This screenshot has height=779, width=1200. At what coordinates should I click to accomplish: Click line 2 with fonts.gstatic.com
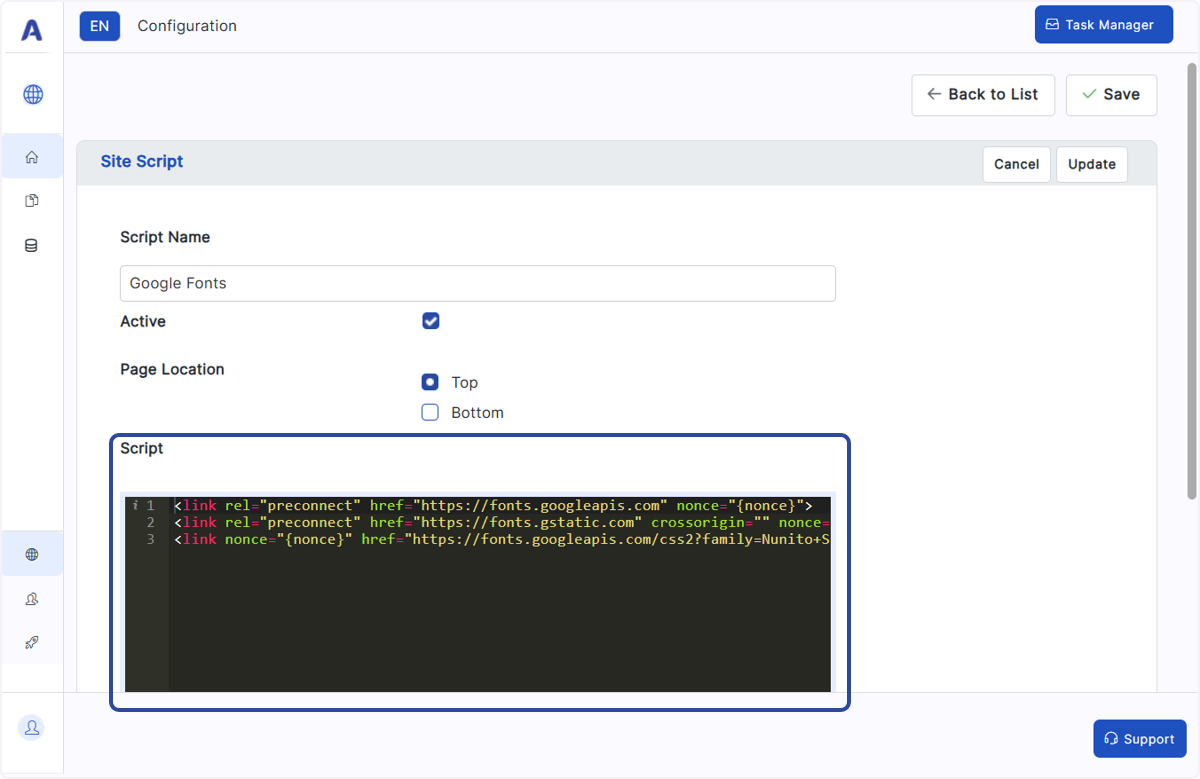point(500,522)
